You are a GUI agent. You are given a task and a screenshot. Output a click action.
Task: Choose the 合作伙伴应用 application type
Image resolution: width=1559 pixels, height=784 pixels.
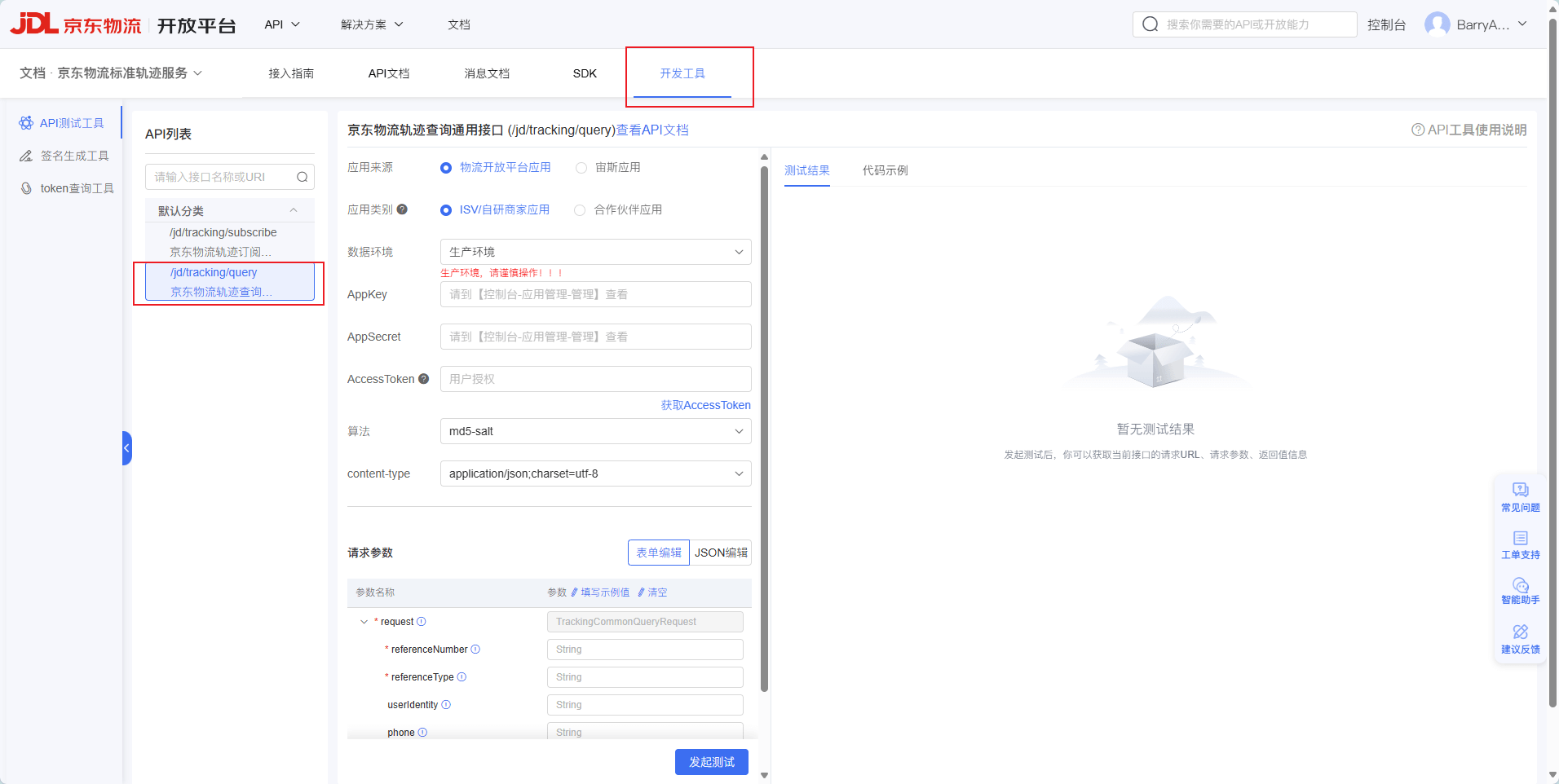[x=579, y=209]
